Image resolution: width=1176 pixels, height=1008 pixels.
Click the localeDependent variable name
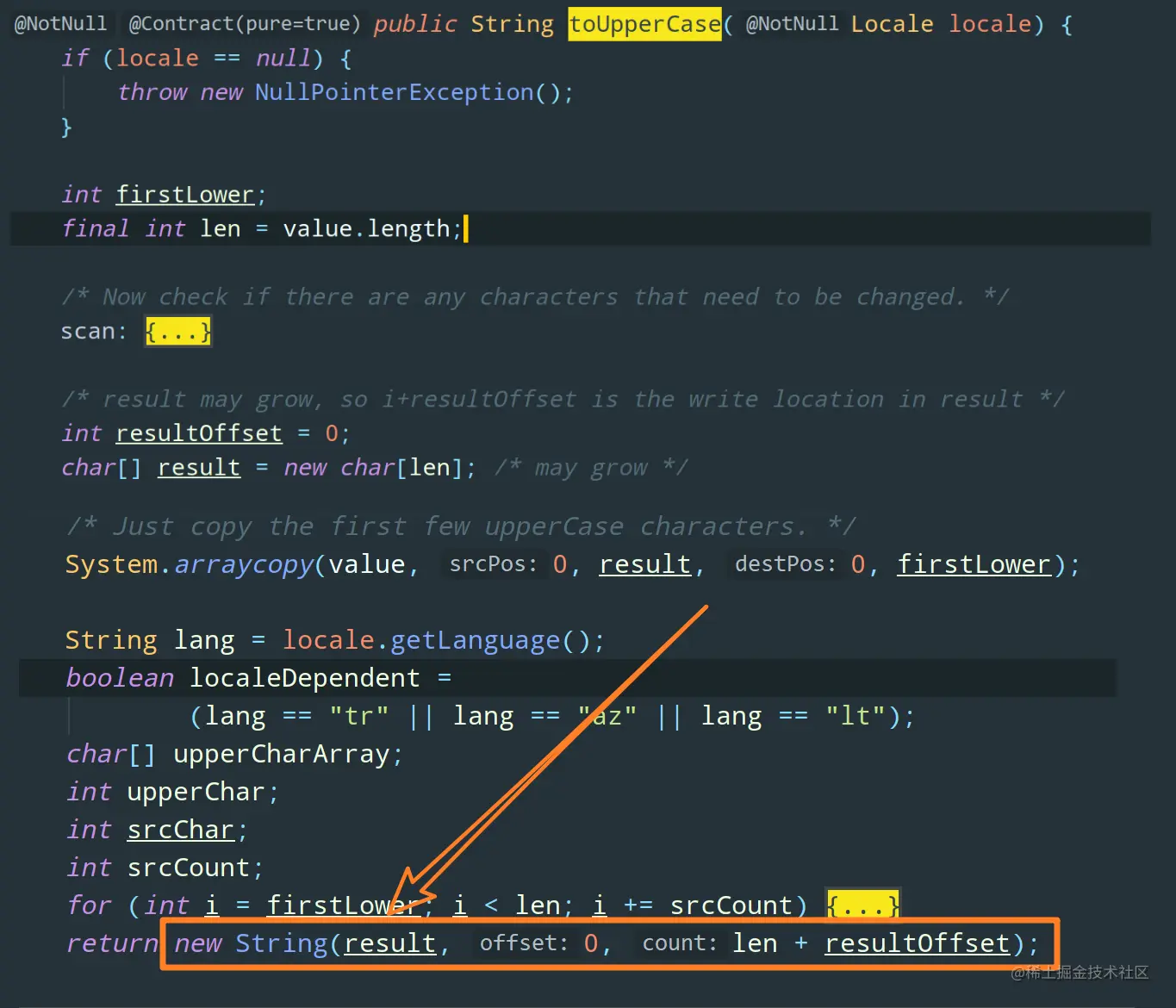tap(305, 678)
